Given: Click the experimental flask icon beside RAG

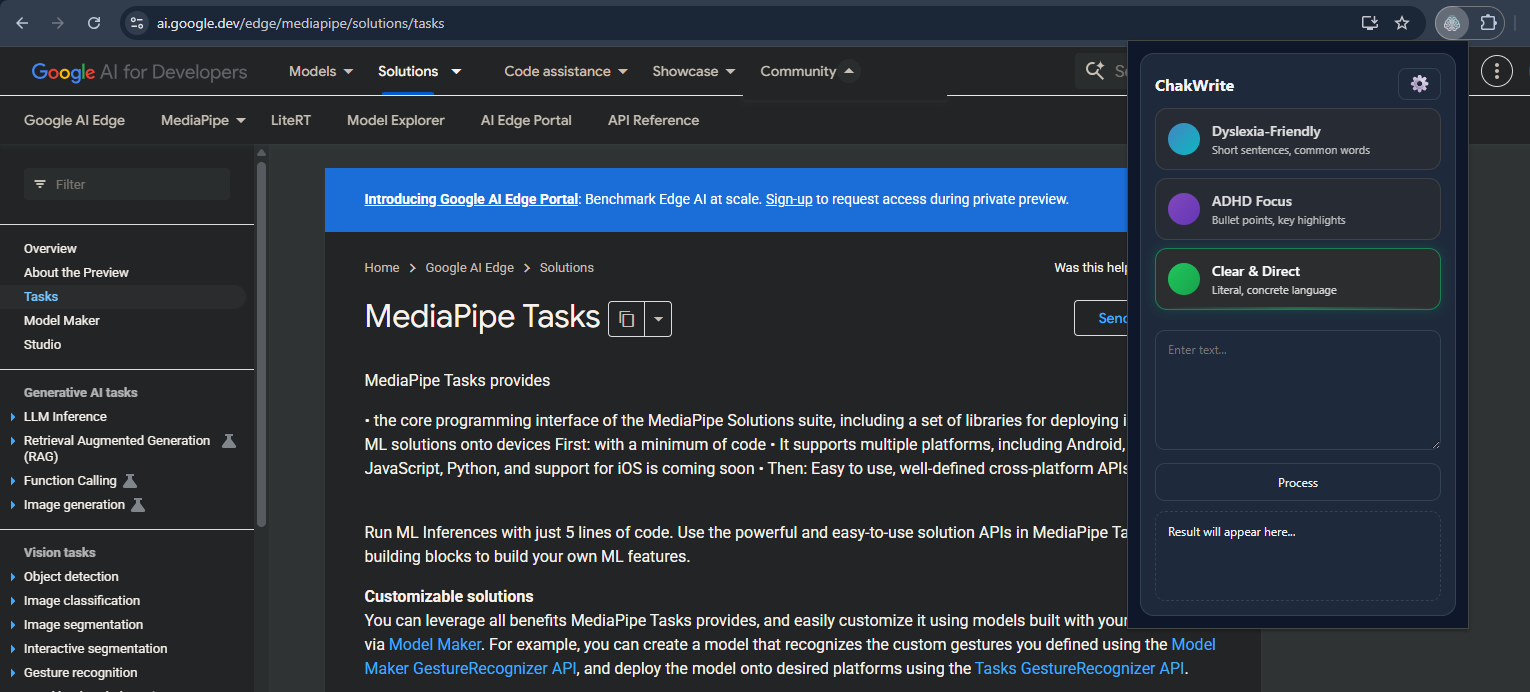Looking at the screenshot, I should (x=229, y=441).
